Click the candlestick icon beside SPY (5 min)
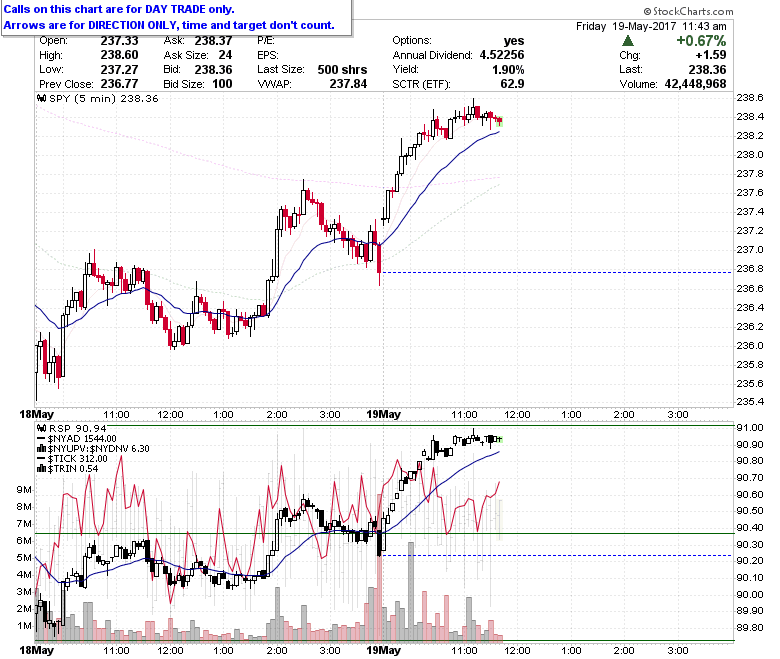This screenshot has height=659, width=780. pyautogui.click(x=42, y=98)
